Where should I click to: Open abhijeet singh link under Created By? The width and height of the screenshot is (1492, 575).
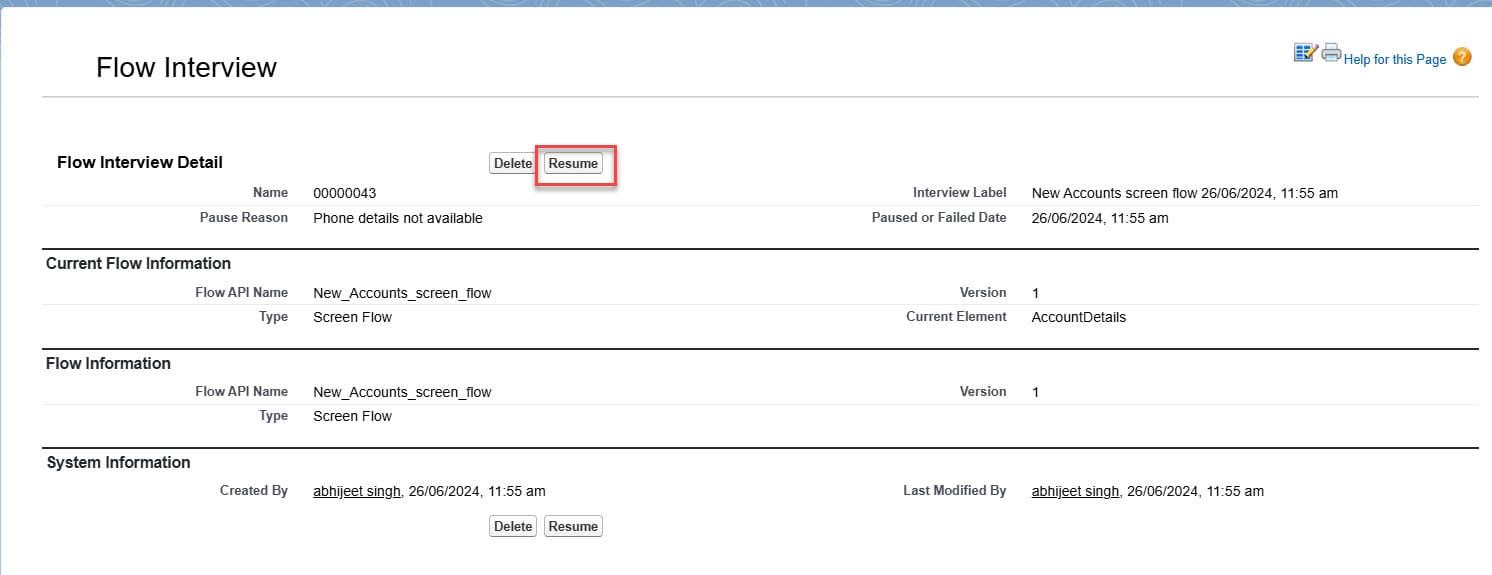point(357,491)
